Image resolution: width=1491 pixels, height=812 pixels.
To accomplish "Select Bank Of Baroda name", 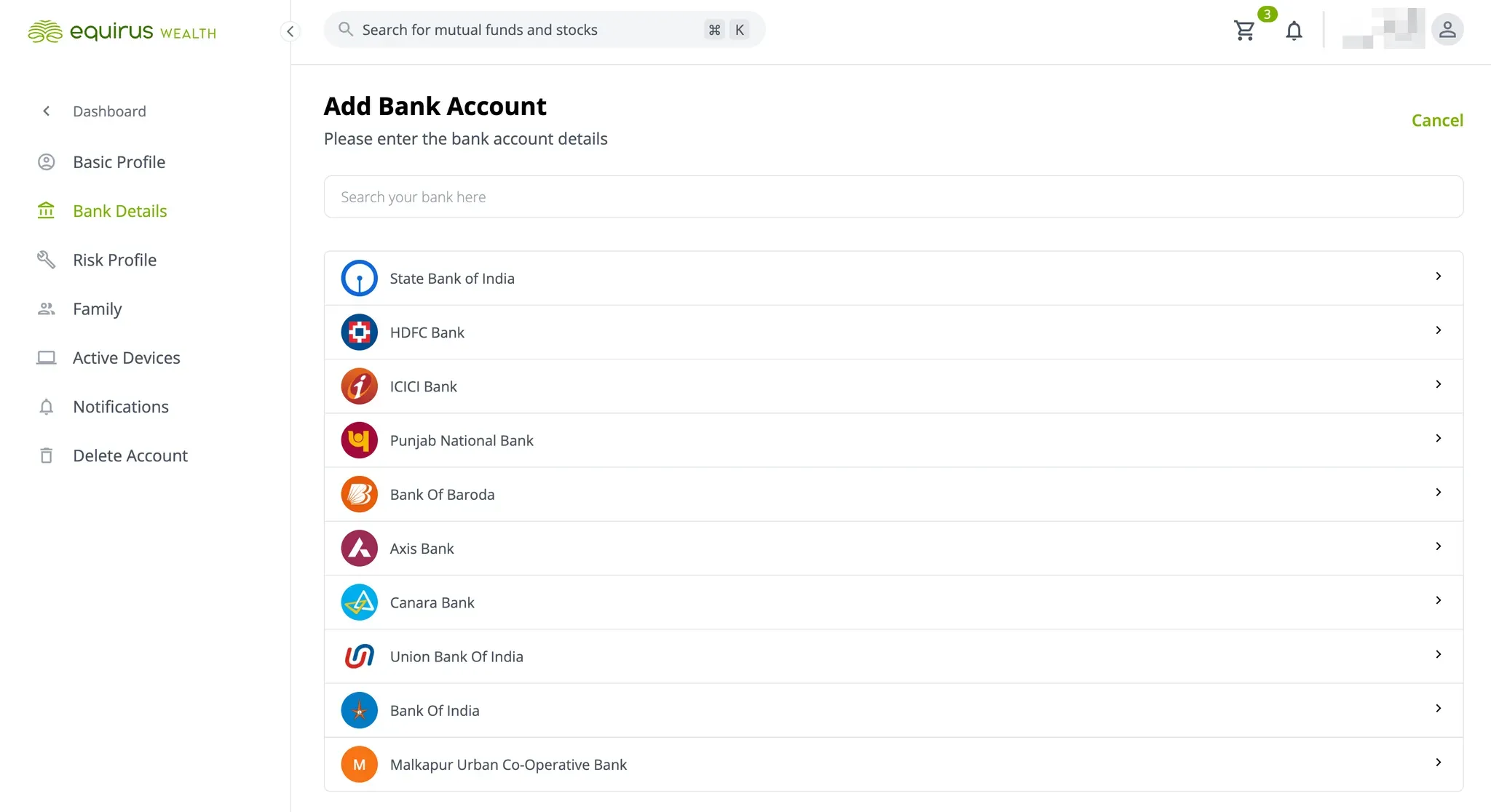I will 442,495.
